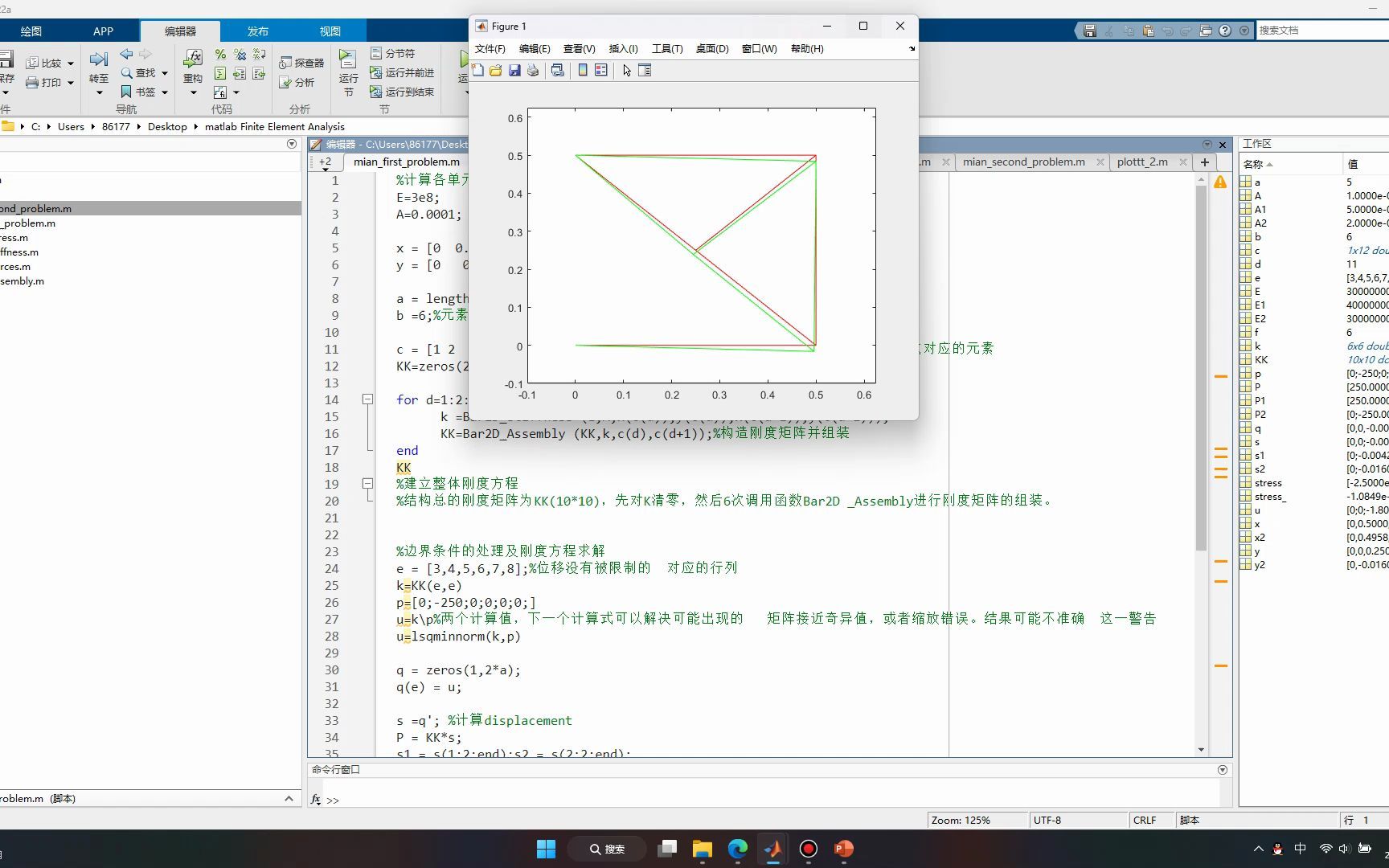Viewport: 1389px width, 868px height.
Task: Open the quick access toolbar dropdown arrow
Action: 1244,31
